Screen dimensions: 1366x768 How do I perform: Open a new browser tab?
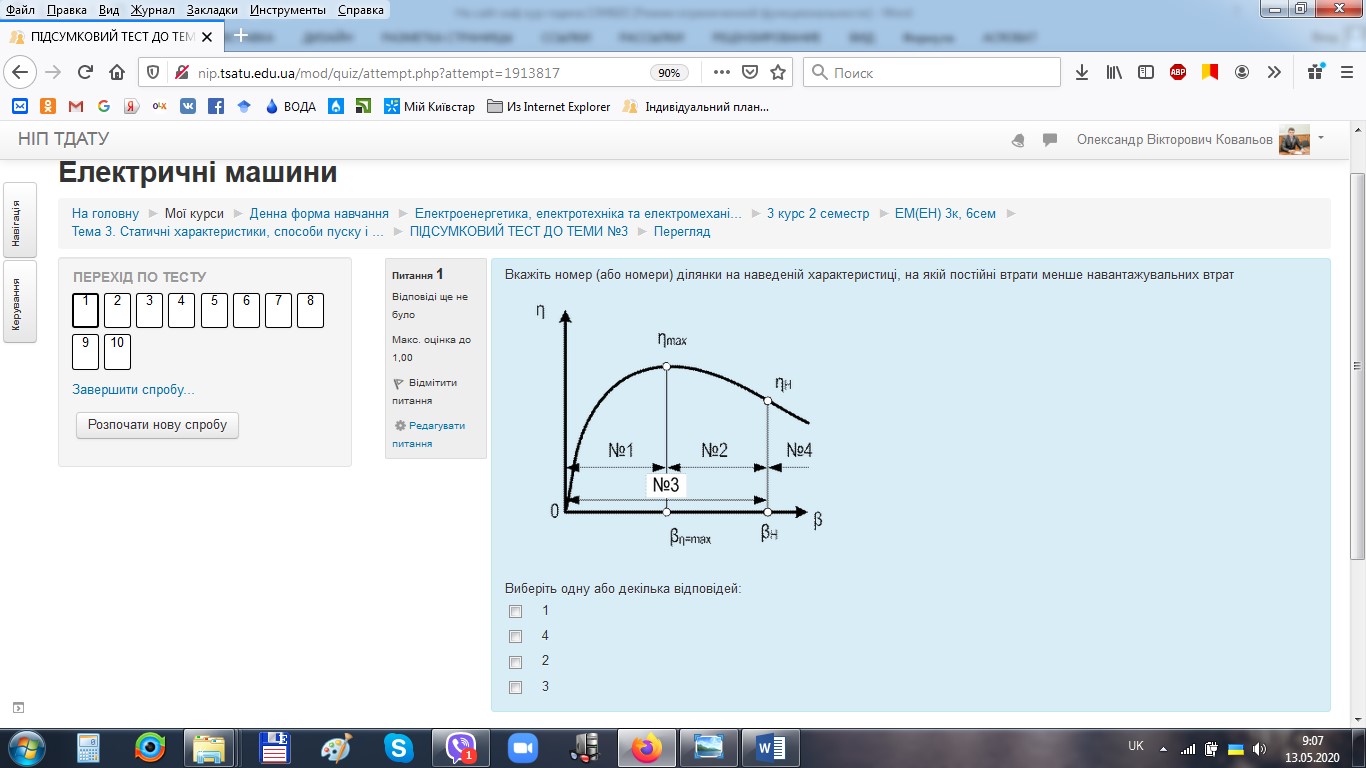[240, 36]
